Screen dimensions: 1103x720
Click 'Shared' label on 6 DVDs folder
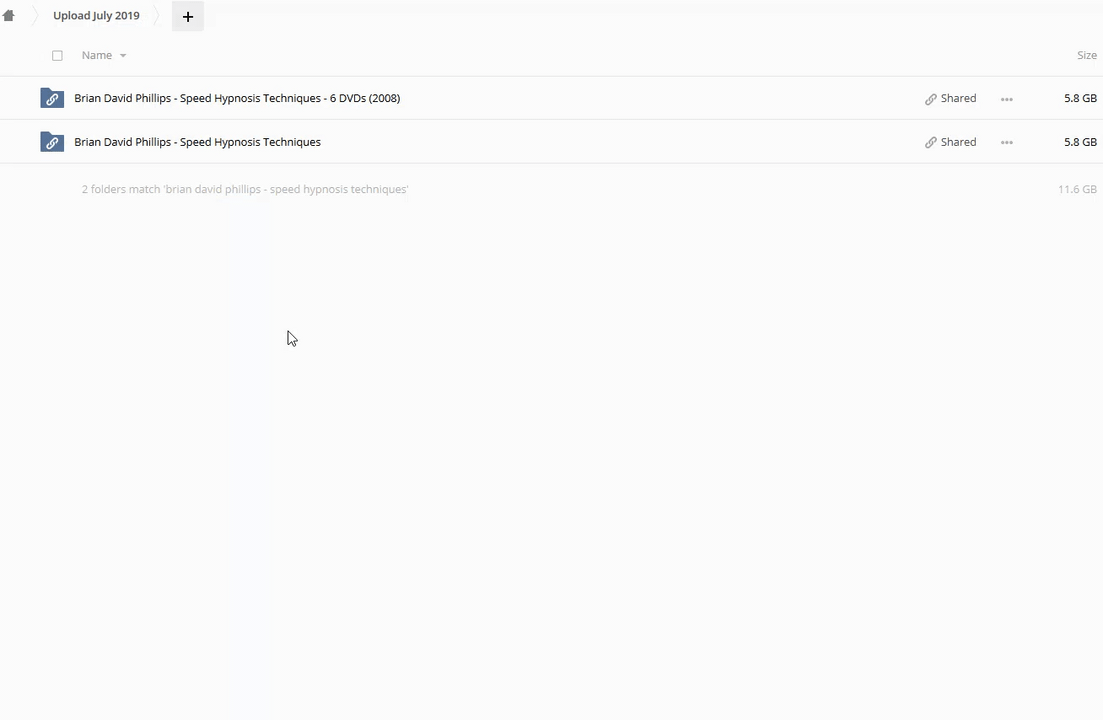point(958,98)
